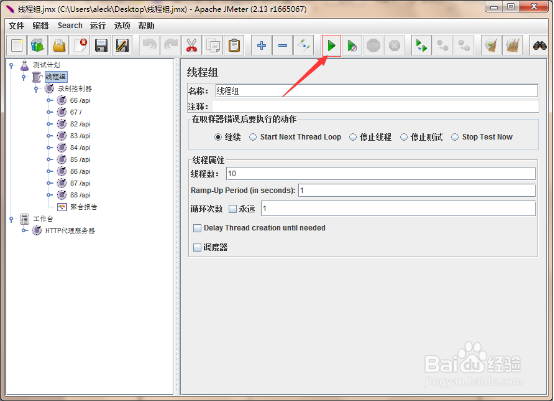554x401 pixels.
Task: Click the Remote shutdown all icon
Action: tap(464, 46)
